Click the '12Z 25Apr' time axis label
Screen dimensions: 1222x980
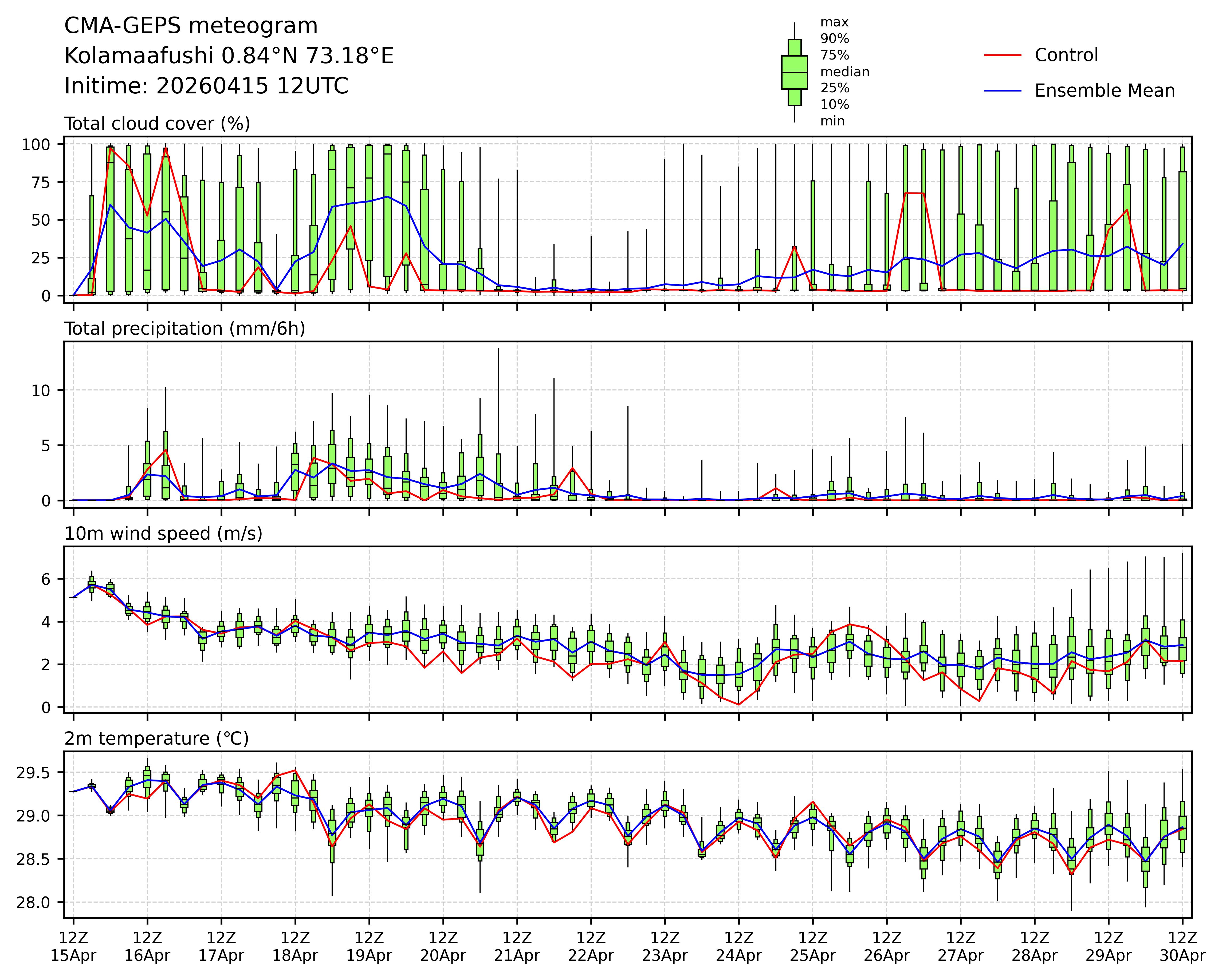(x=812, y=946)
